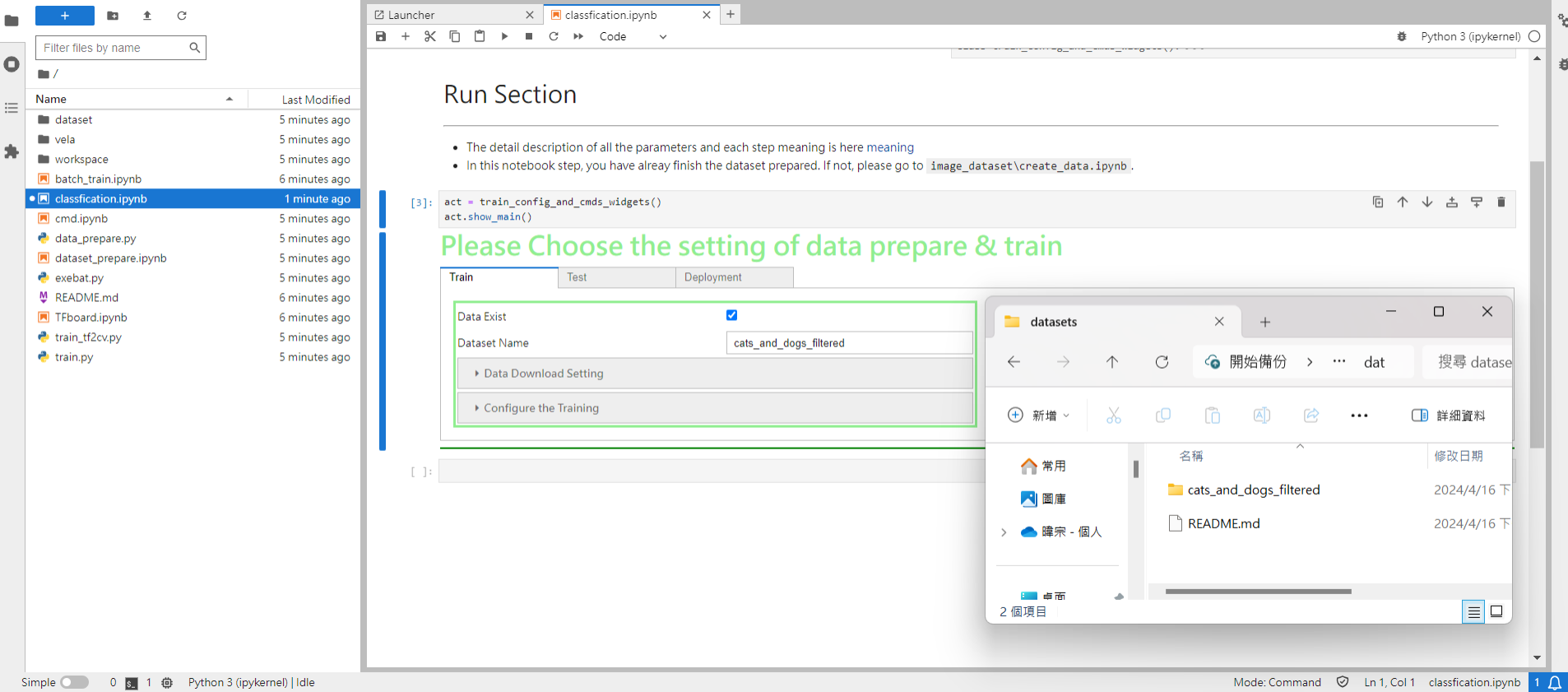Toggle Simple mode switch in status bar
The height and width of the screenshot is (692, 1568).
coord(74,682)
